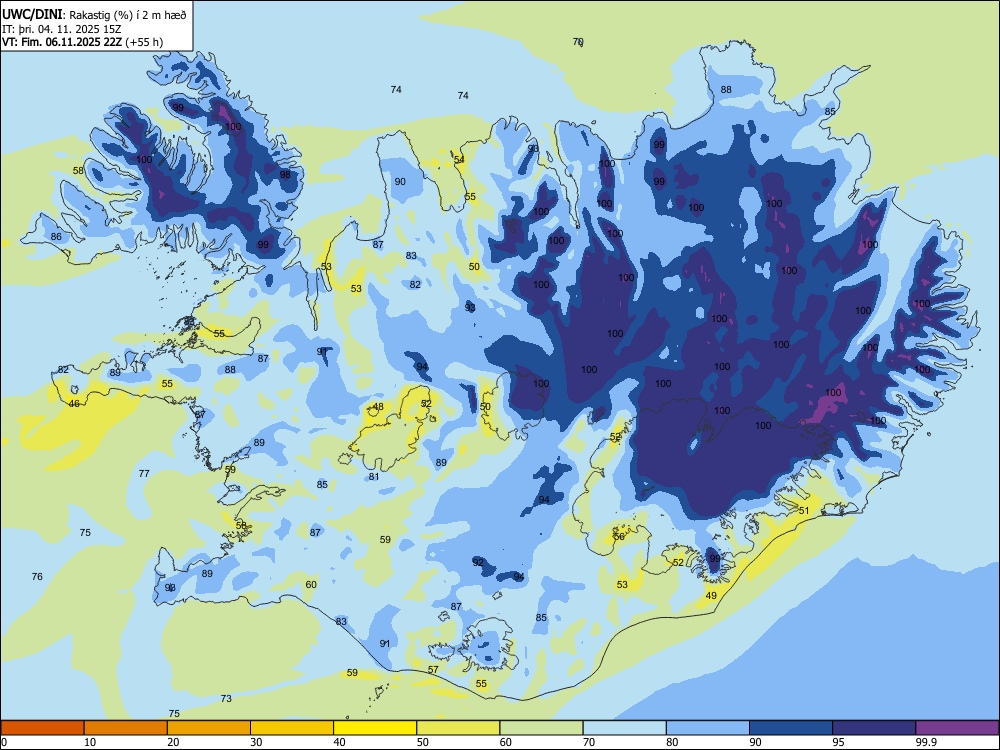Click the offshore value '73' in the southwest

pyautogui.click(x=226, y=699)
